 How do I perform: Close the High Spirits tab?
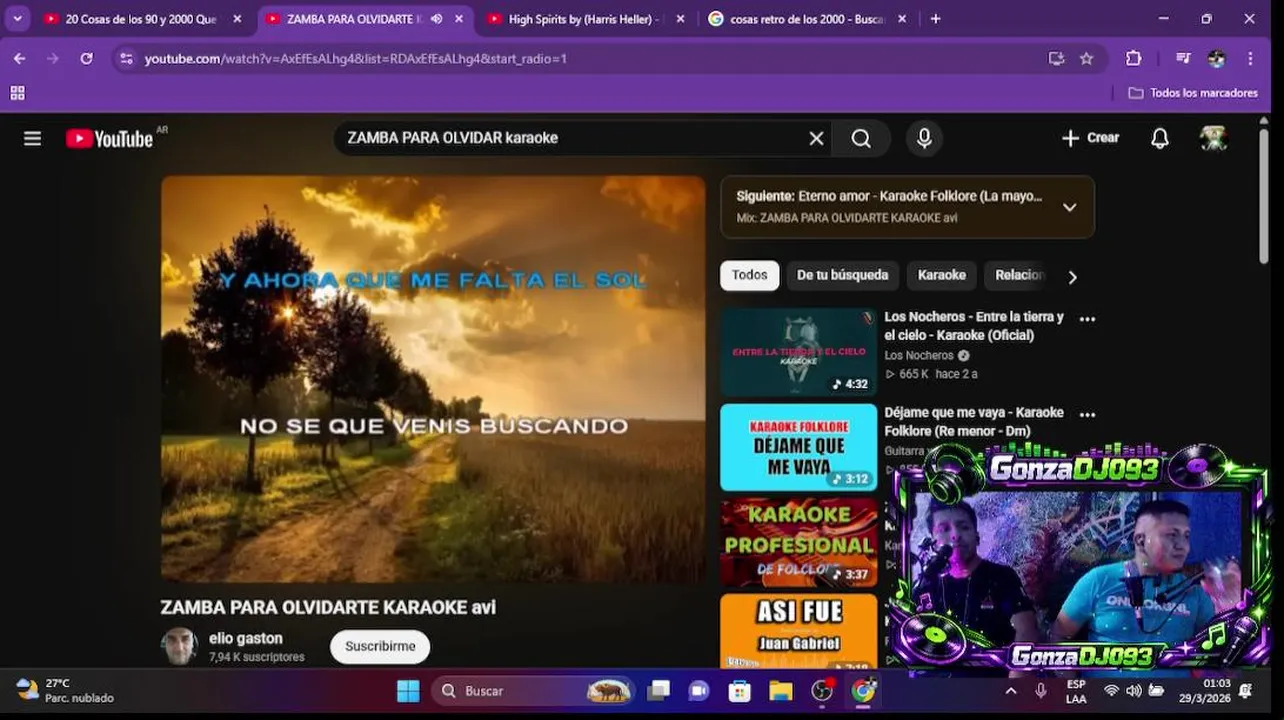(680, 19)
